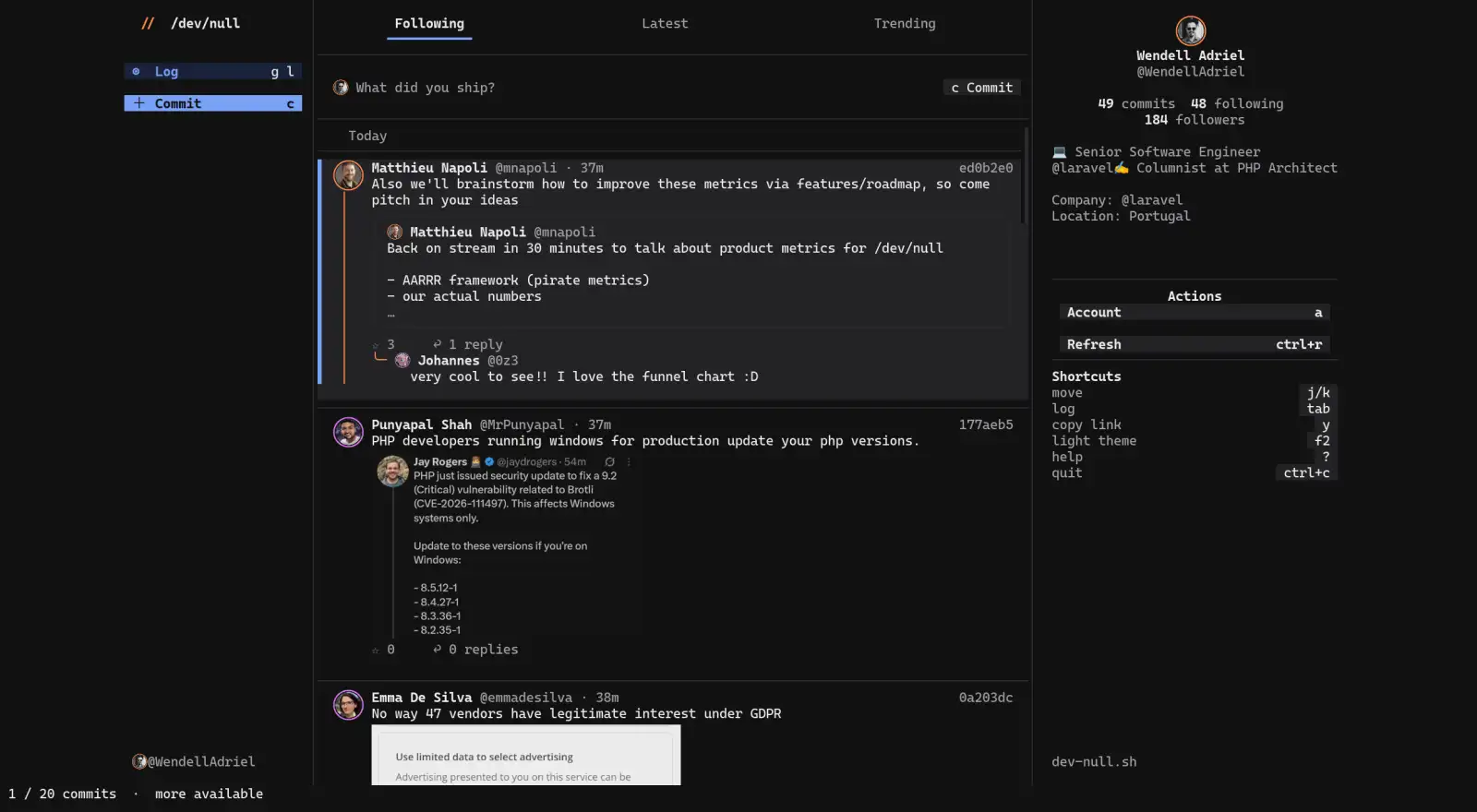Screen dimensions: 1477x812
Task: Click the Refresh action
Action: click(x=1195, y=344)
